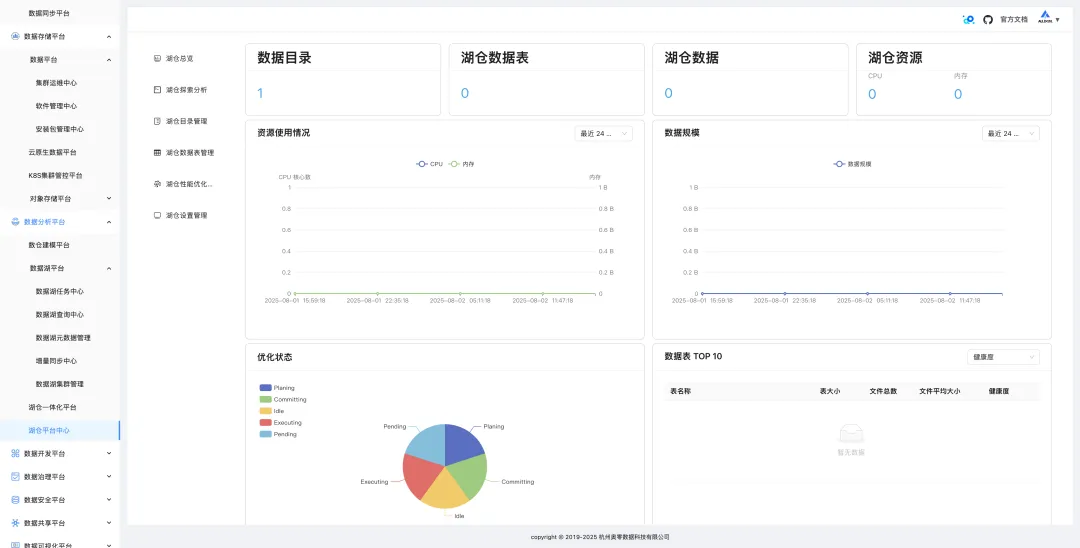Click the 数据共享平台 sidebar icon

pyautogui.click(x=15, y=523)
